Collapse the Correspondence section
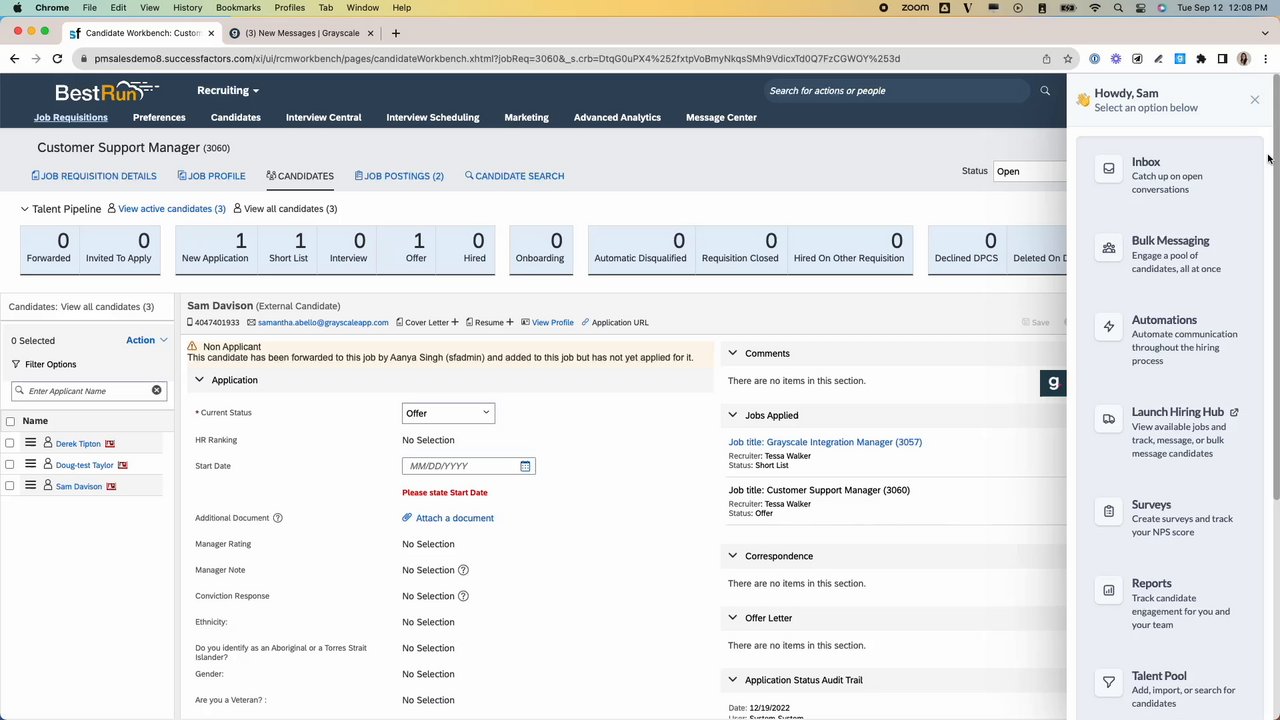Image resolution: width=1280 pixels, height=720 pixels. point(732,556)
